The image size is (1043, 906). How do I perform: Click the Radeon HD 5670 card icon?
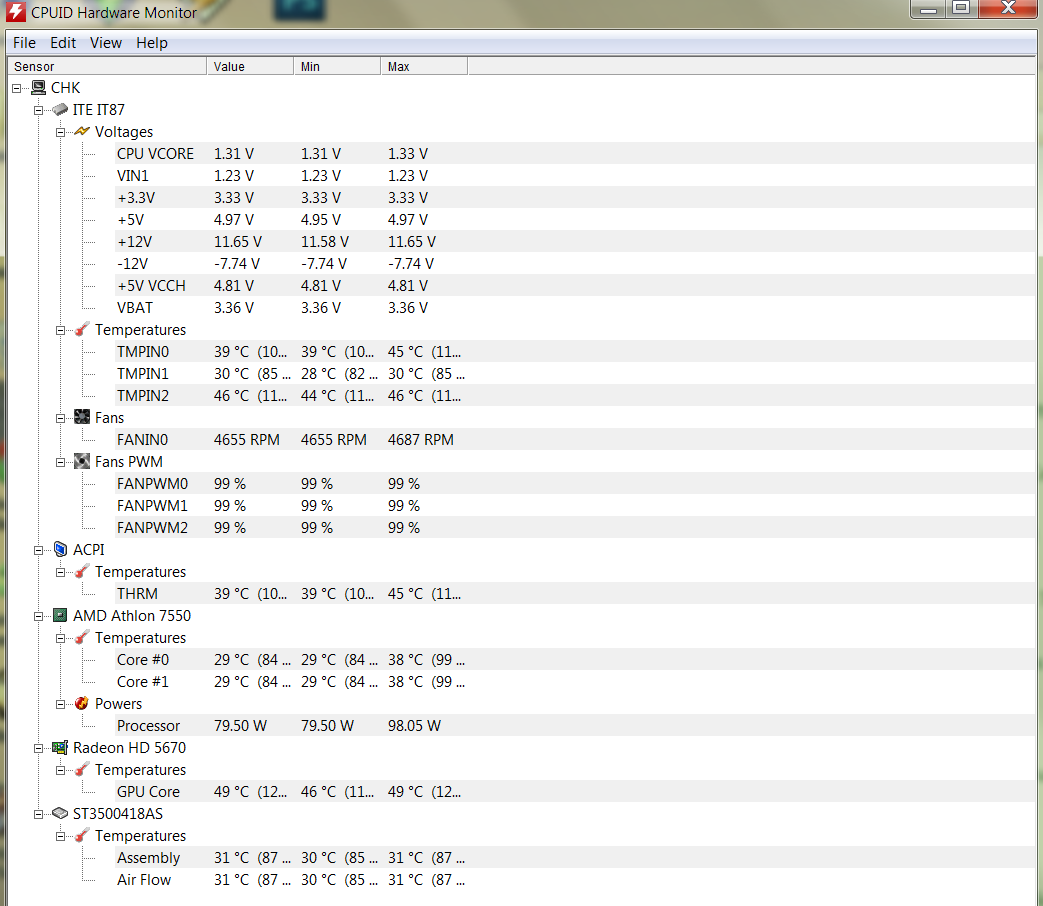pyautogui.click(x=60, y=748)
